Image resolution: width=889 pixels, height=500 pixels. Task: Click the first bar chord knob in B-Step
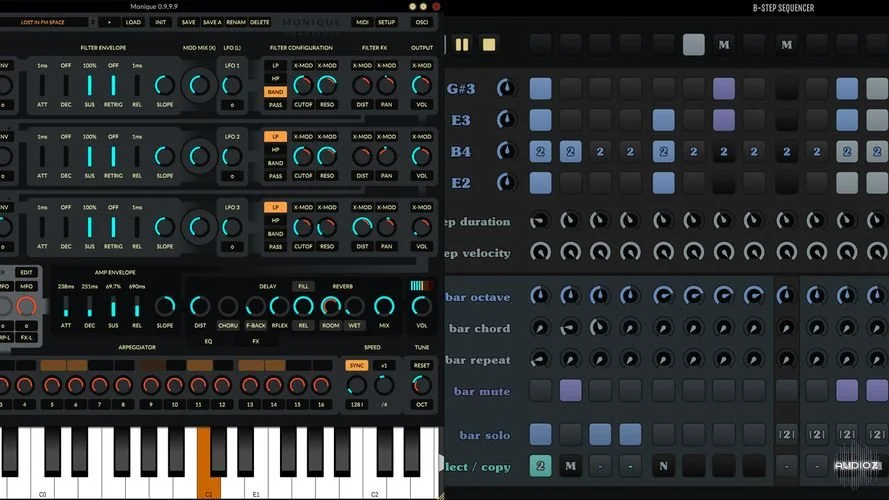click(540, 328)
